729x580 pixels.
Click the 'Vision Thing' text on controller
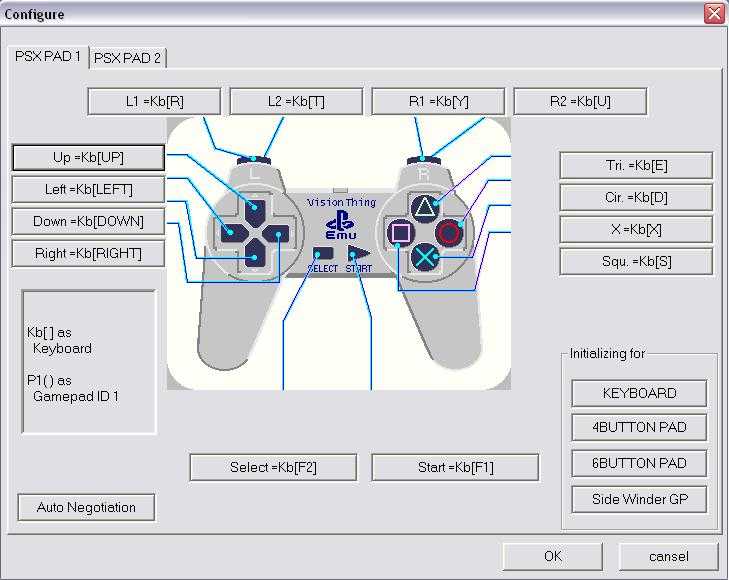click(342, 202)
